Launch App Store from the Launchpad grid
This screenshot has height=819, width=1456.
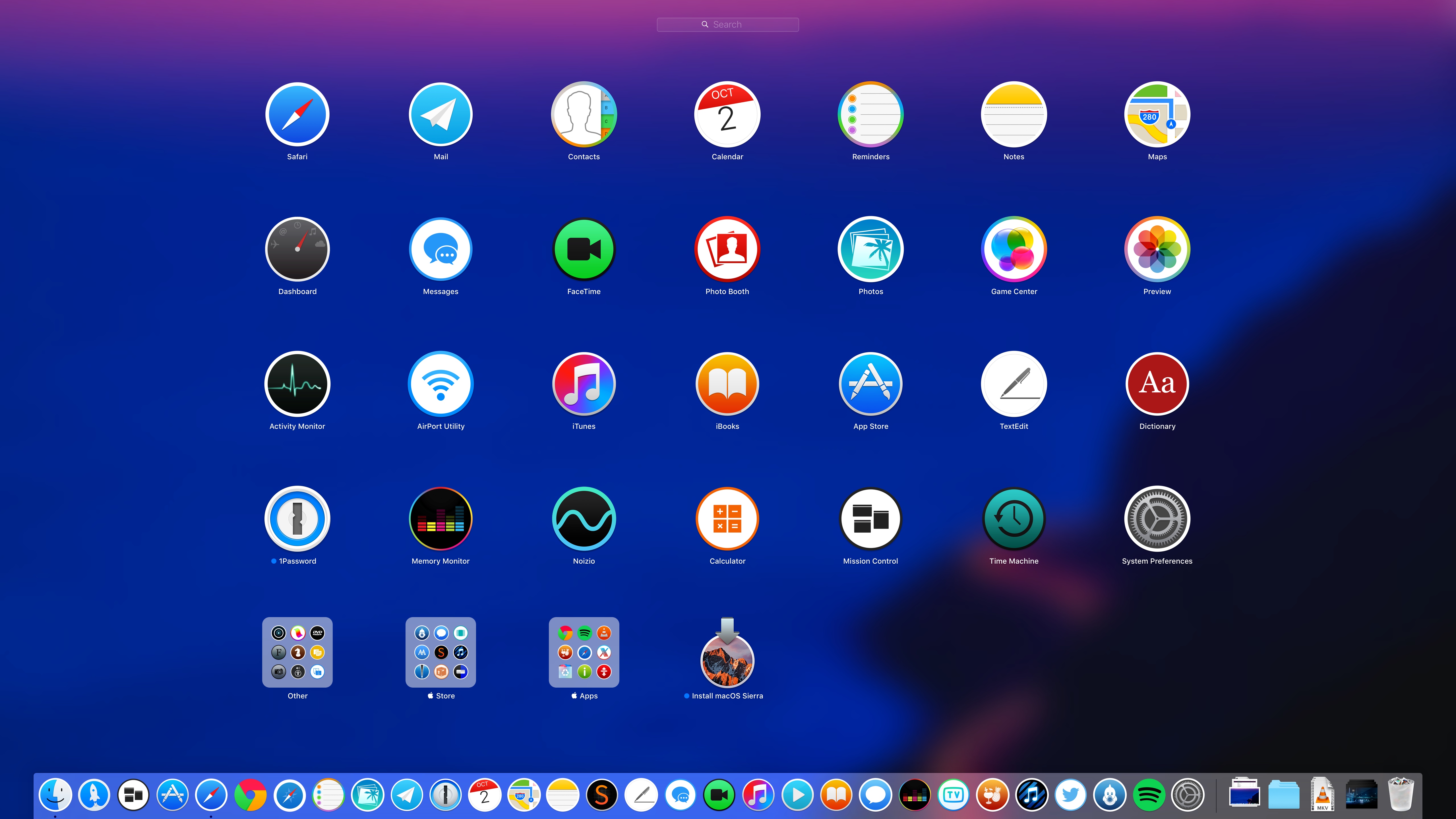(870, 384)
